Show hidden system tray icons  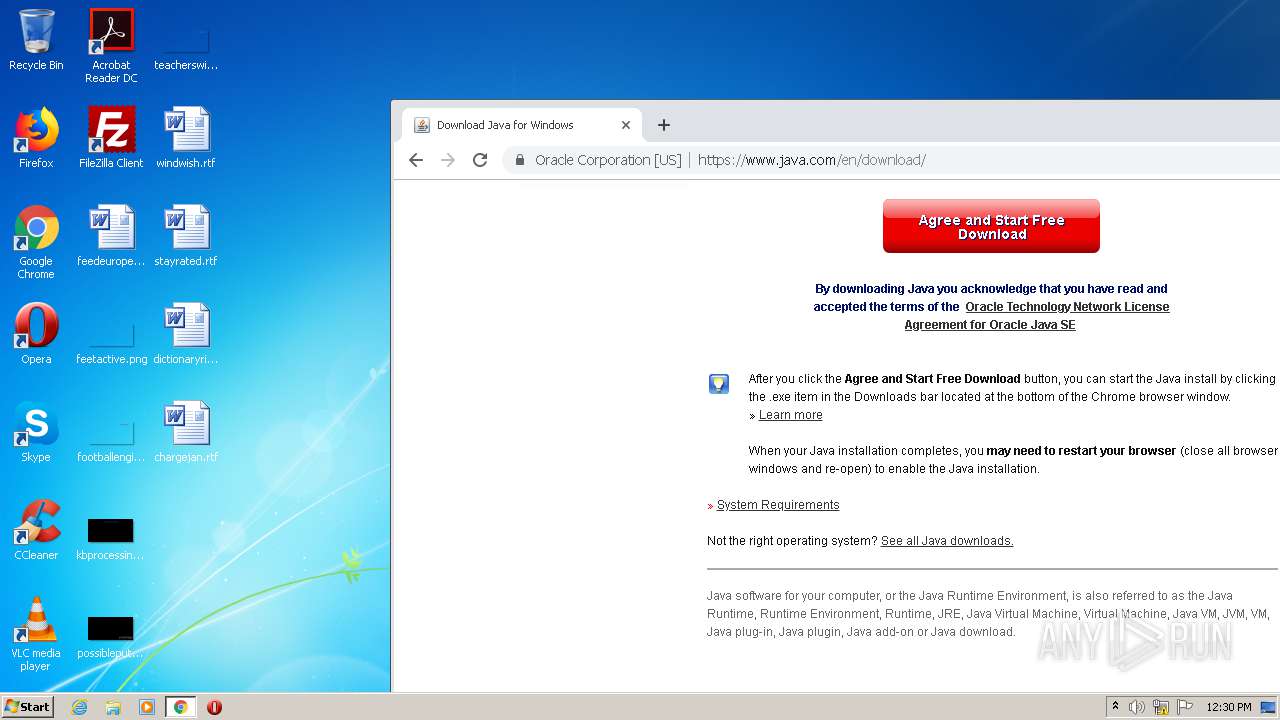1115,707
